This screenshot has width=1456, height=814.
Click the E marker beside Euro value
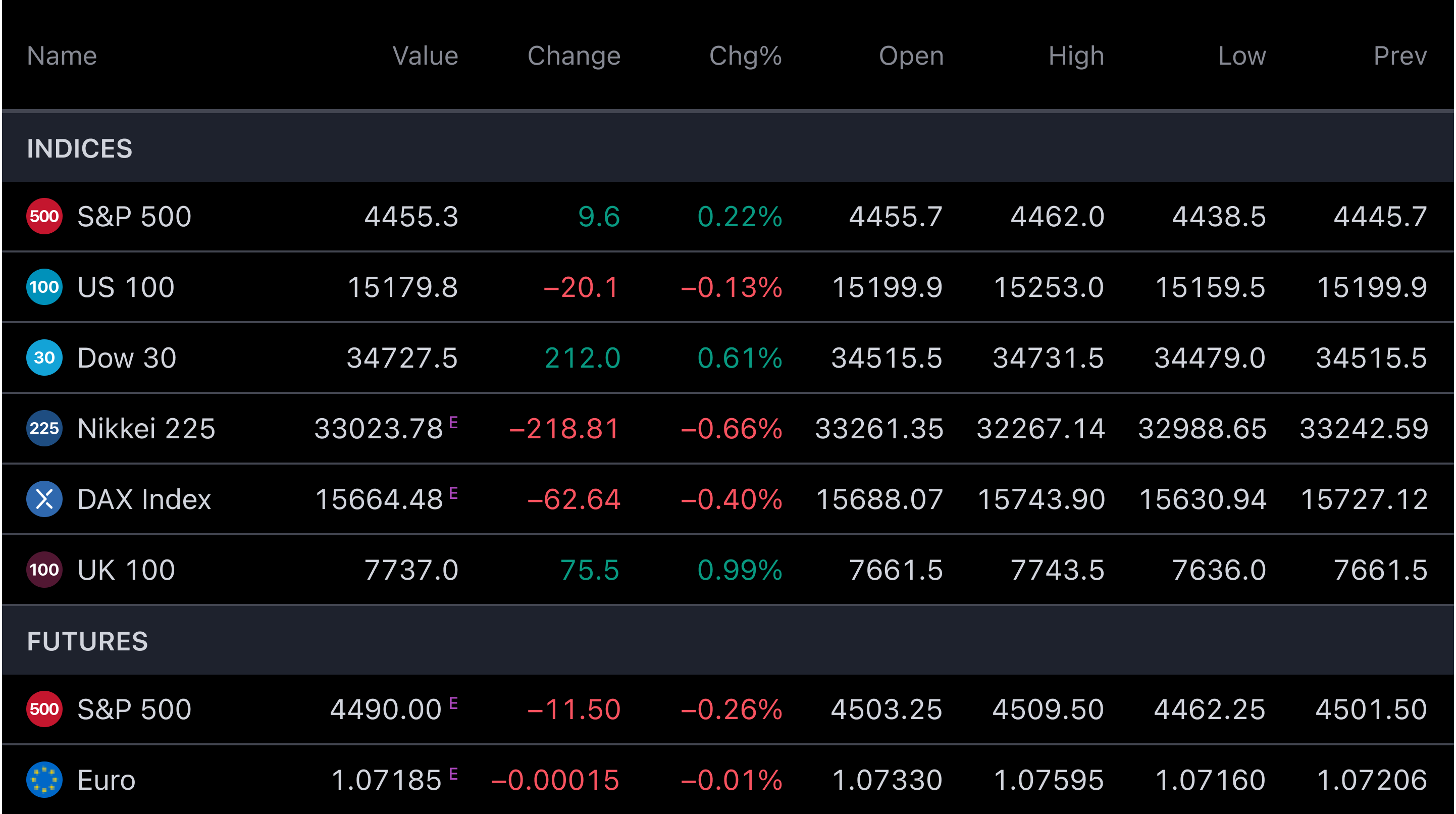pos(453,774)
